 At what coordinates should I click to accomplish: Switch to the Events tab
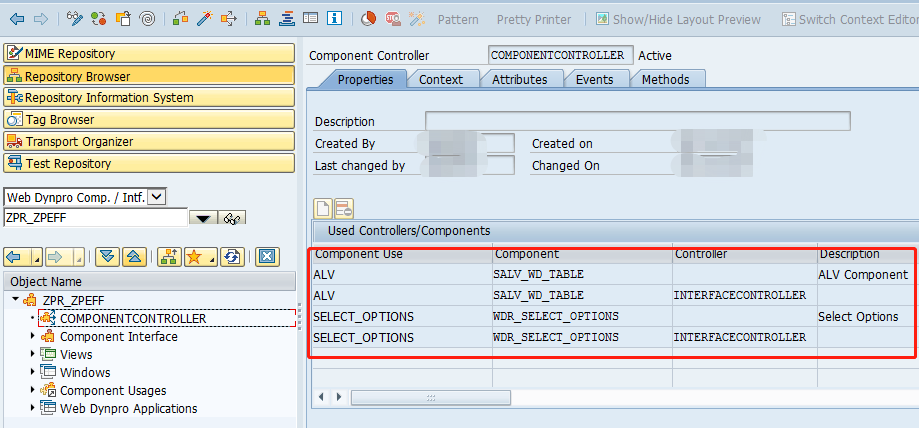594,79
